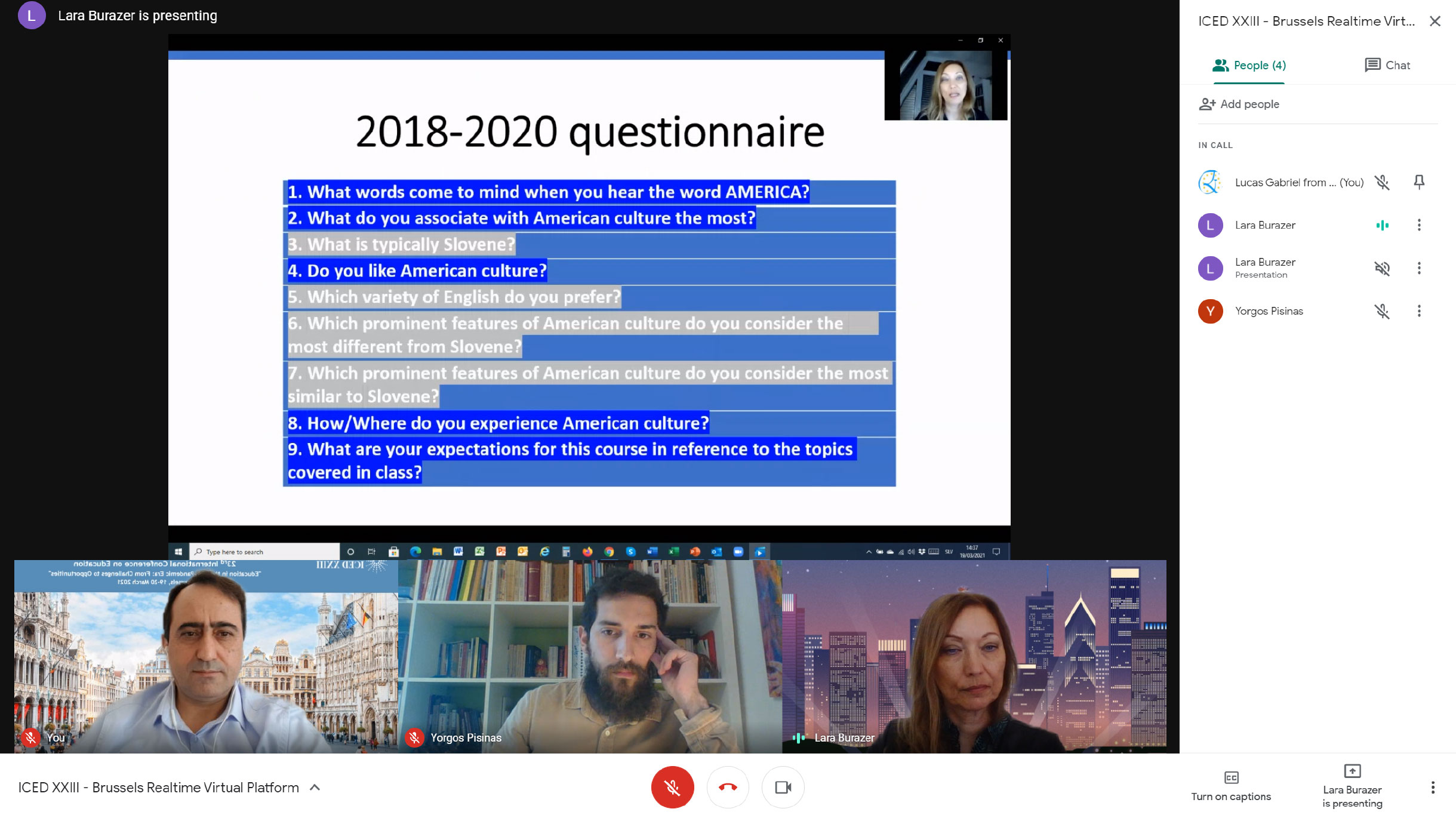Mute Yorgos Pisinas microphone
1456x818 pixels.
coord(1383,311)
